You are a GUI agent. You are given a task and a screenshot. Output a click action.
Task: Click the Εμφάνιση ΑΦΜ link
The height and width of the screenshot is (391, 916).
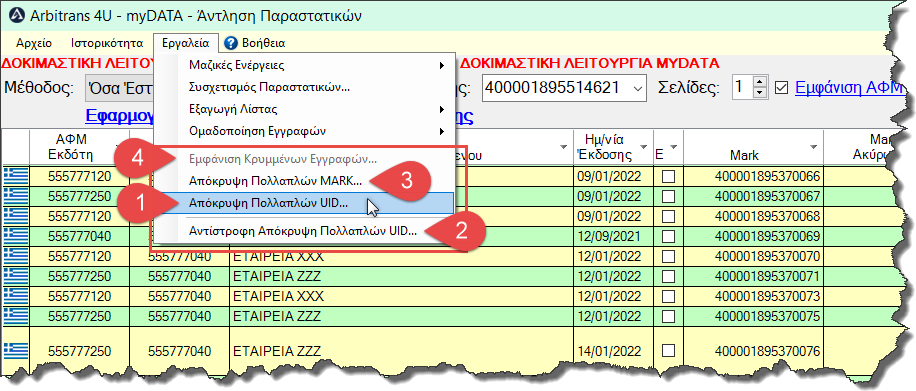(849, 88)
